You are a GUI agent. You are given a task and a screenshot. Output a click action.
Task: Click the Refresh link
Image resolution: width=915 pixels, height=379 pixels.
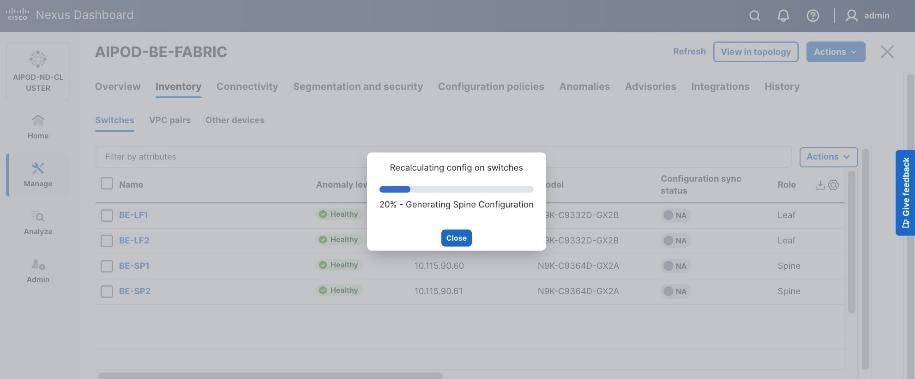pos(689,51)
